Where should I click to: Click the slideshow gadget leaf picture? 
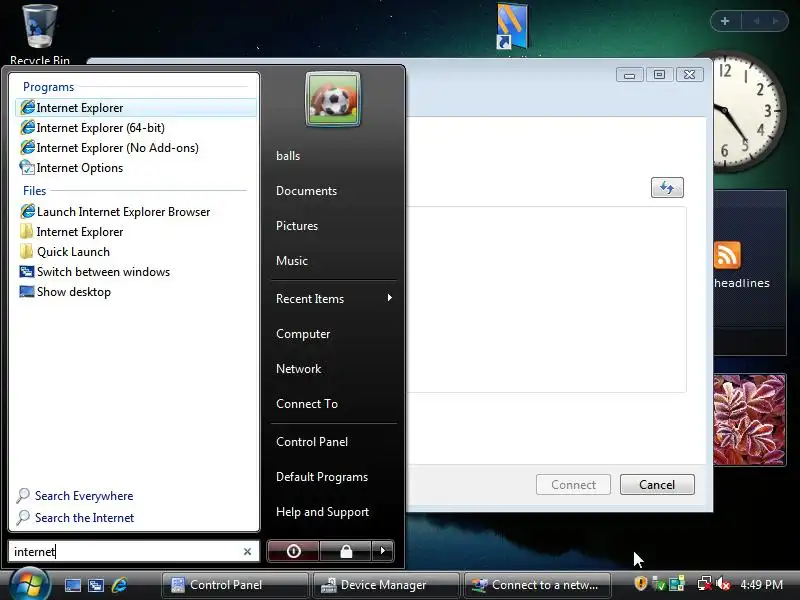point(749,420)
